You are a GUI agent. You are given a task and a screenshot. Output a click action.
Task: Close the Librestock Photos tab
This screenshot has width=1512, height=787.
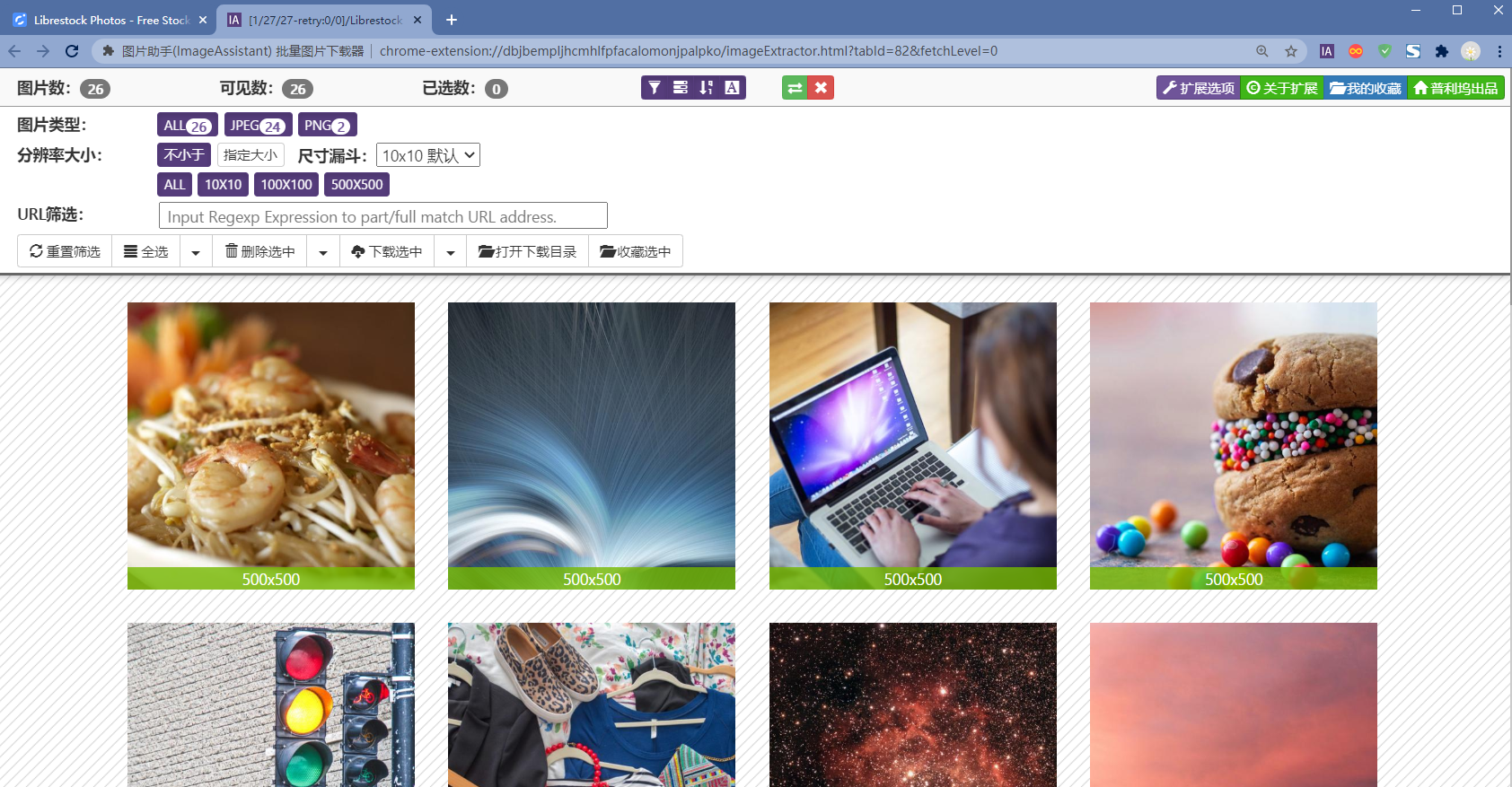(203, 20)
